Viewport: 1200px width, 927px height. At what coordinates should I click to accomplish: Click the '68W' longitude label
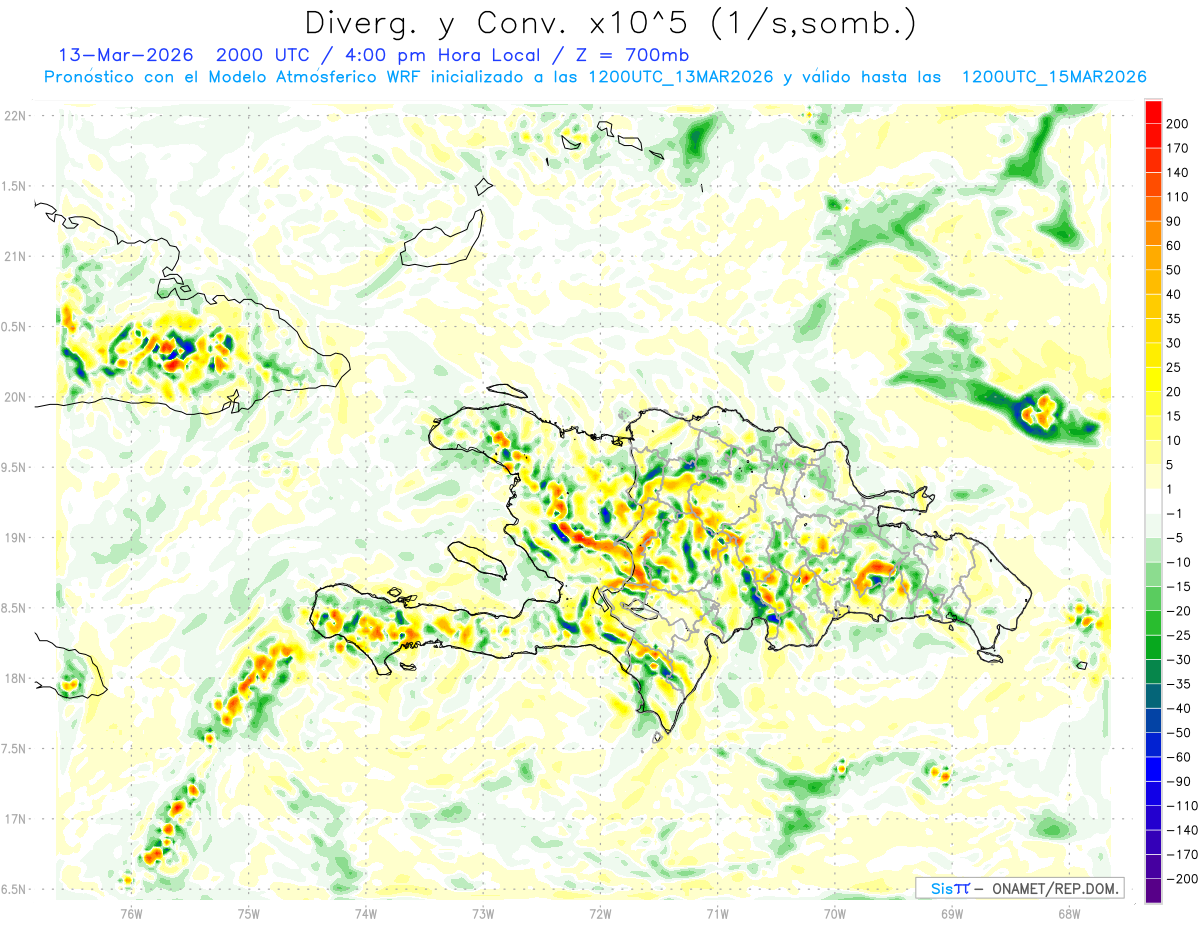tap(1069, 912)
